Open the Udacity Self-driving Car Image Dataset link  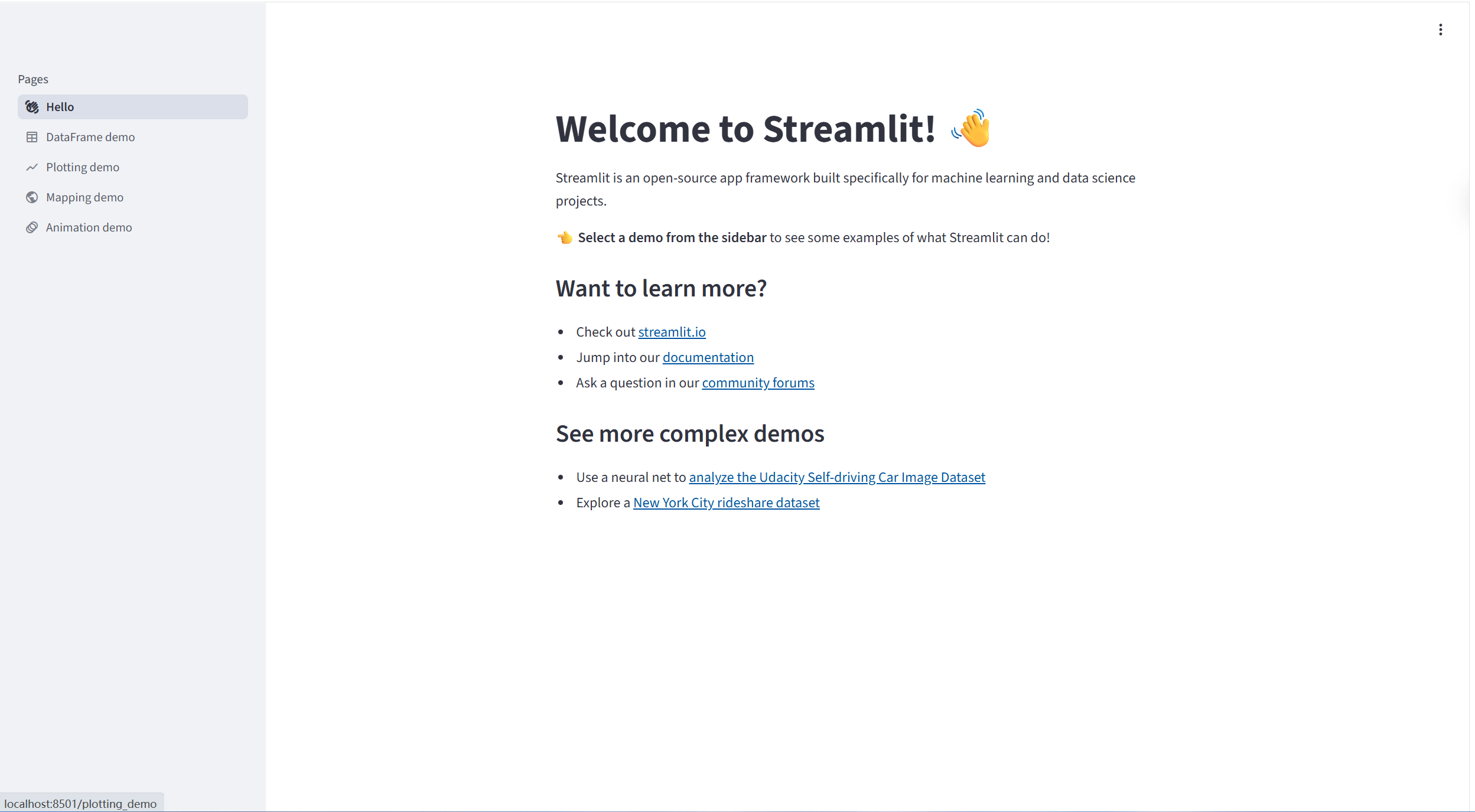[x=837, y=477]
